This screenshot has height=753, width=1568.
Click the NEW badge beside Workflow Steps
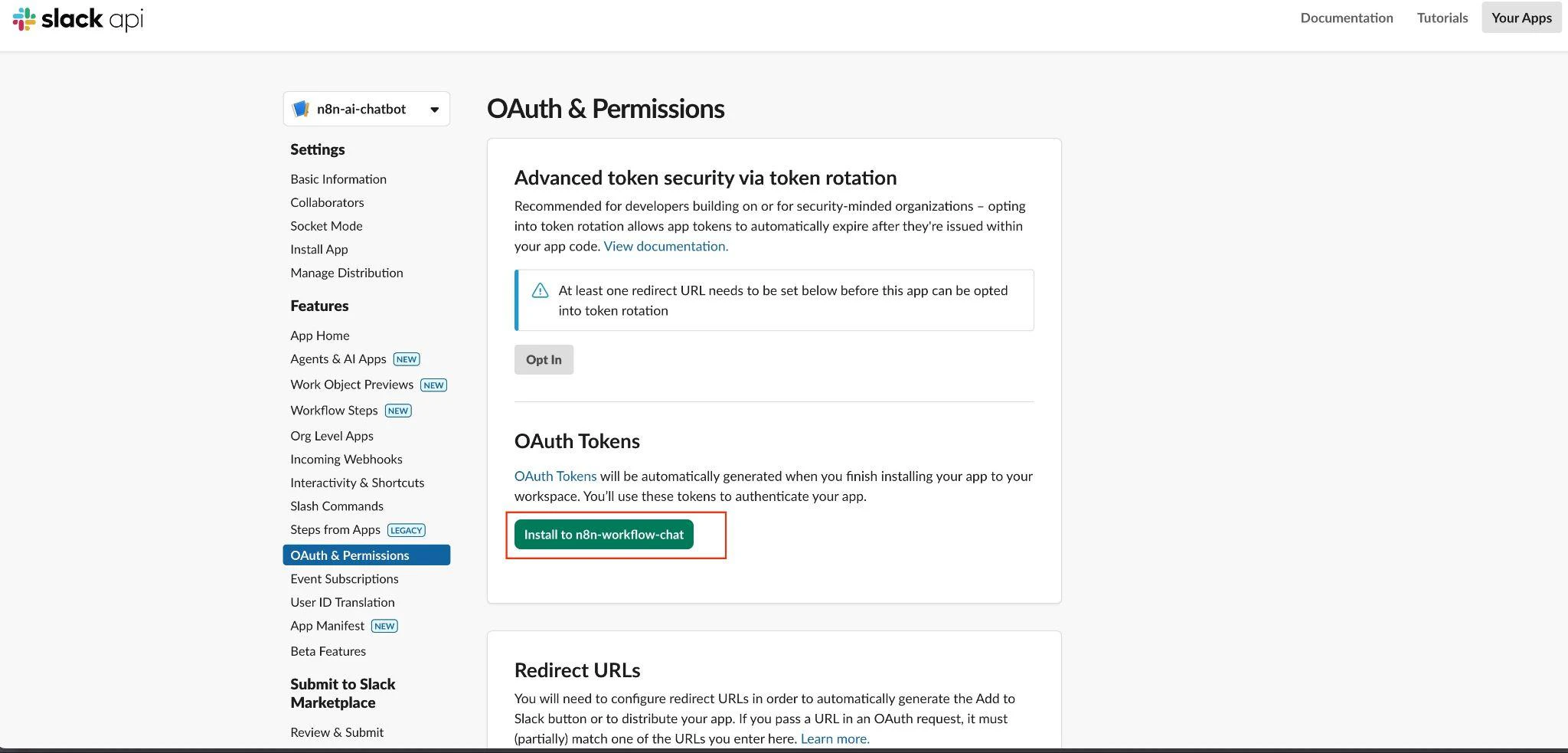[397, 411]
